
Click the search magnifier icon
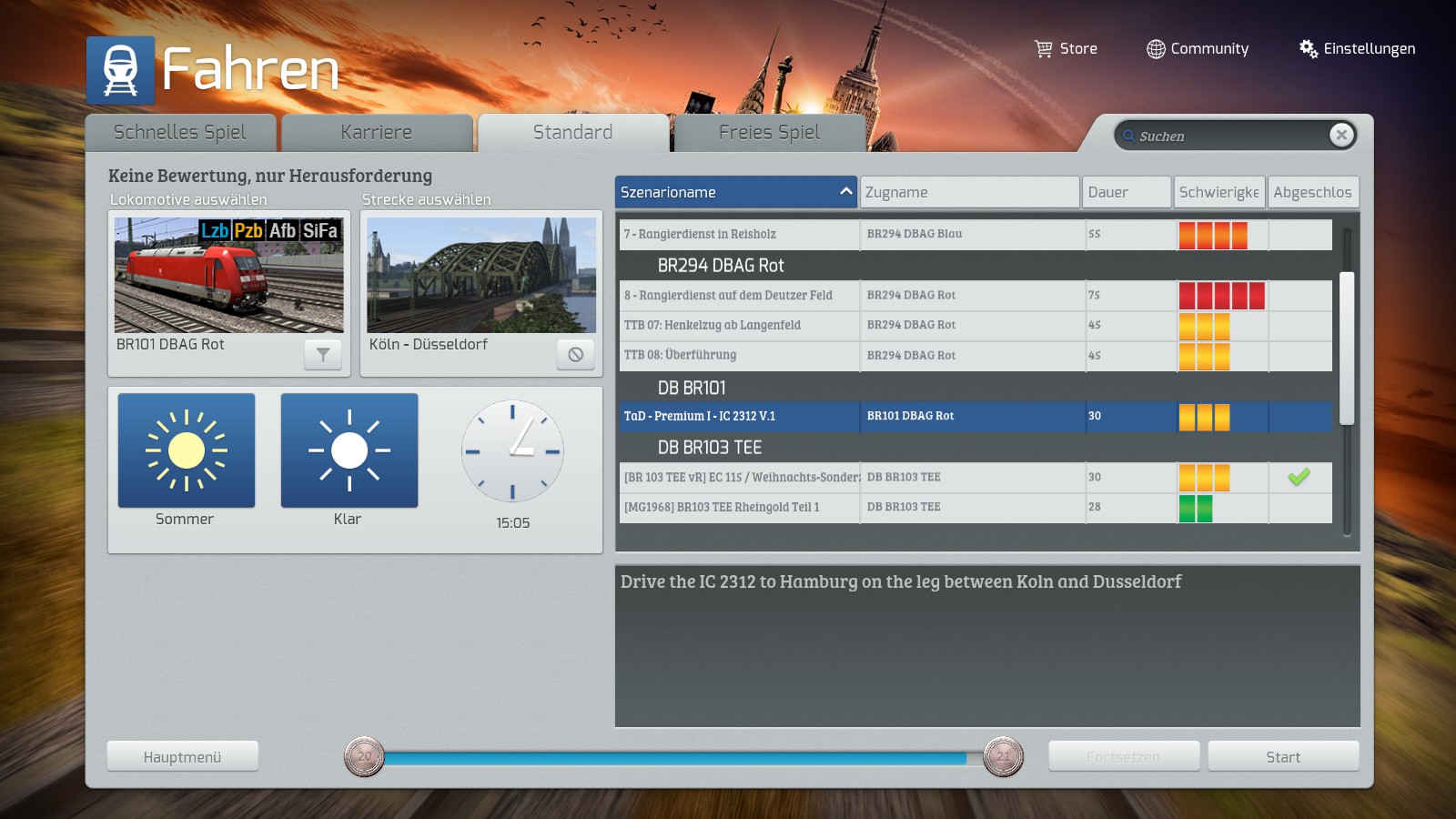(1128, 136)
